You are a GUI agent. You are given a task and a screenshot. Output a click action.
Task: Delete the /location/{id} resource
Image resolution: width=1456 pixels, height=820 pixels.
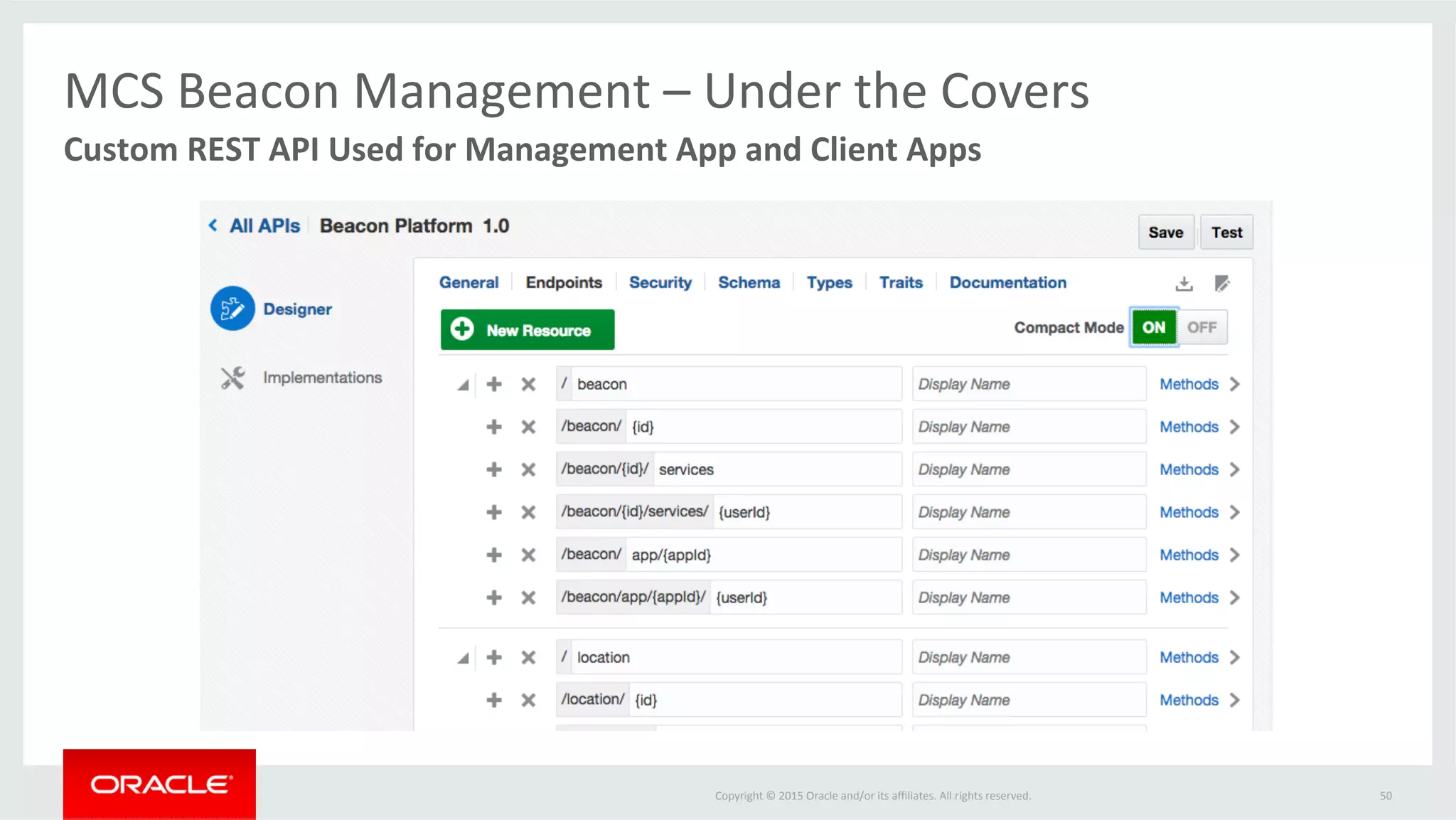528,700
